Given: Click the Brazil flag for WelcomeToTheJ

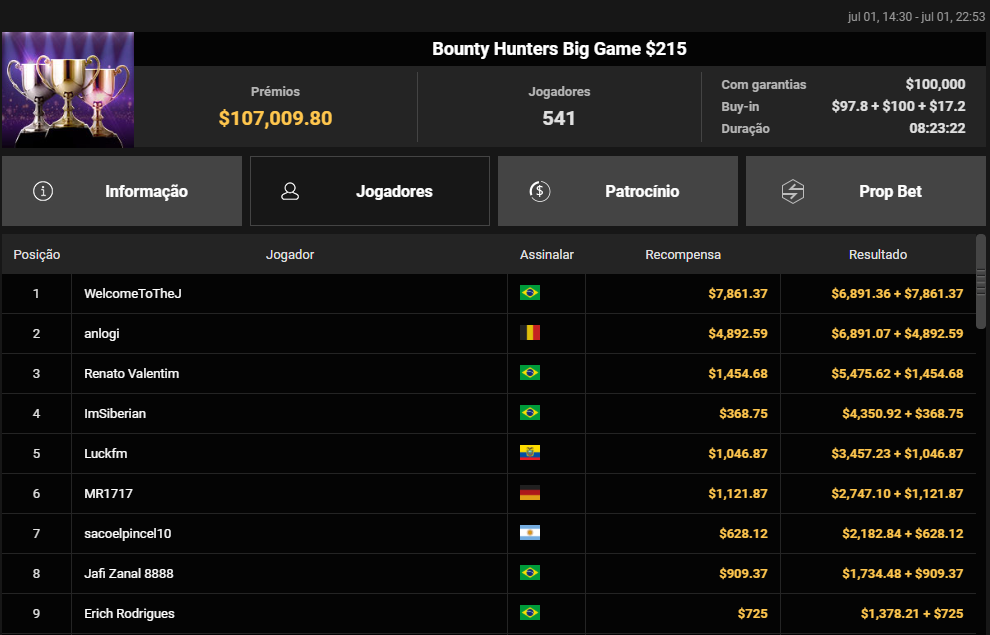Looking at the screenshot, I should [x=530, y=293].
